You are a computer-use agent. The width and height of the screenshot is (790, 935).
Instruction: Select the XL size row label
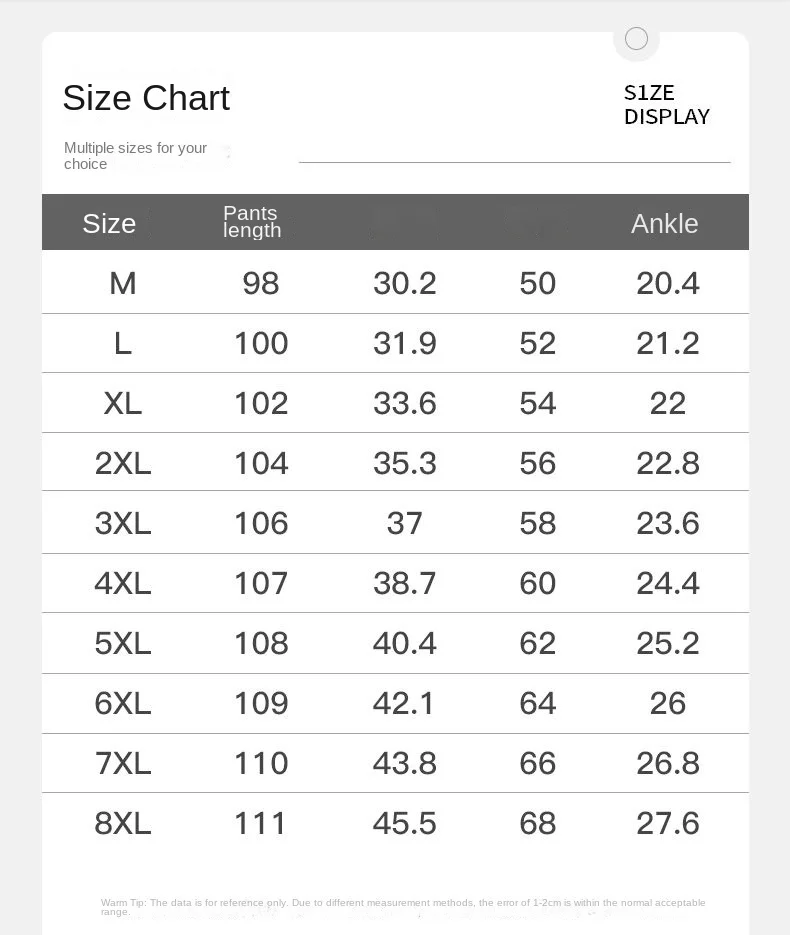(123, 403)
